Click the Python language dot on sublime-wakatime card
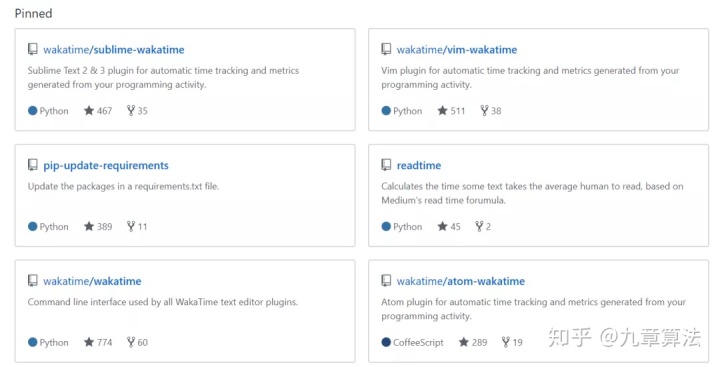The height and width of the screenshot is (367, 720). [33, 111]
